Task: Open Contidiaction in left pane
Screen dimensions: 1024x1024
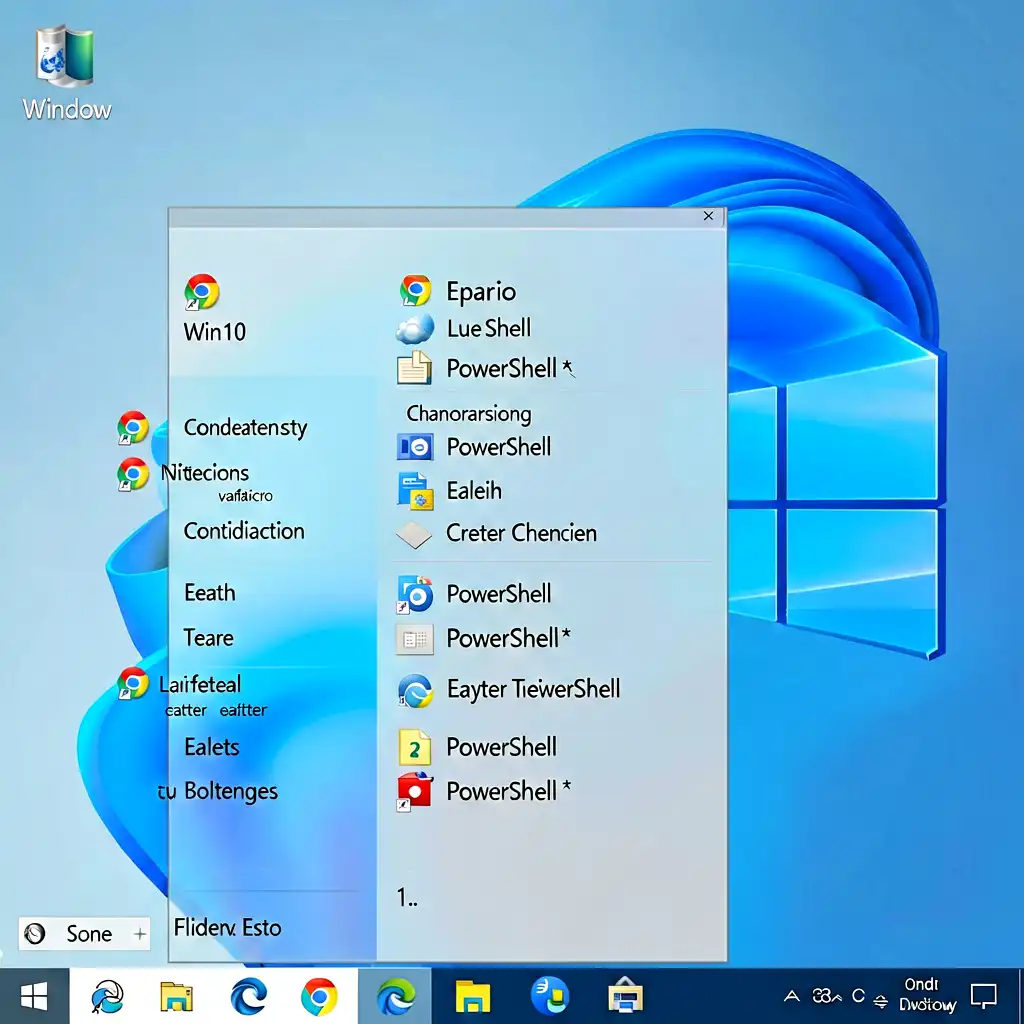Action: (244, 531)
